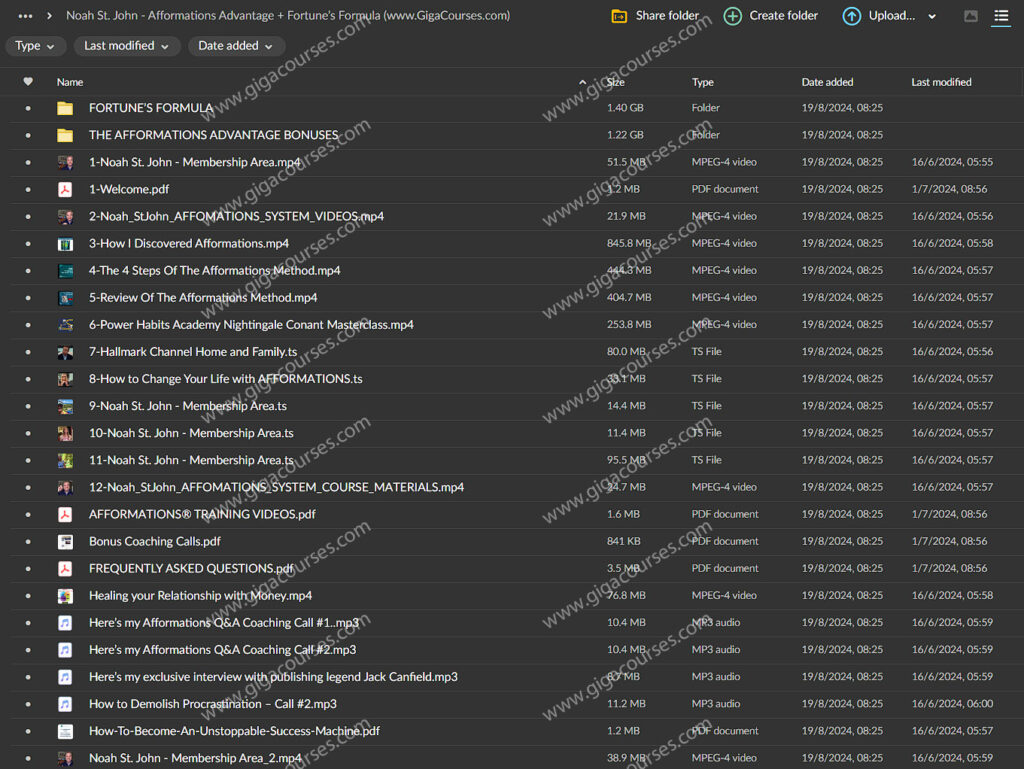
Task: Open the breadcrumb ellipsis menu
Action: click(x=26, y=16)
